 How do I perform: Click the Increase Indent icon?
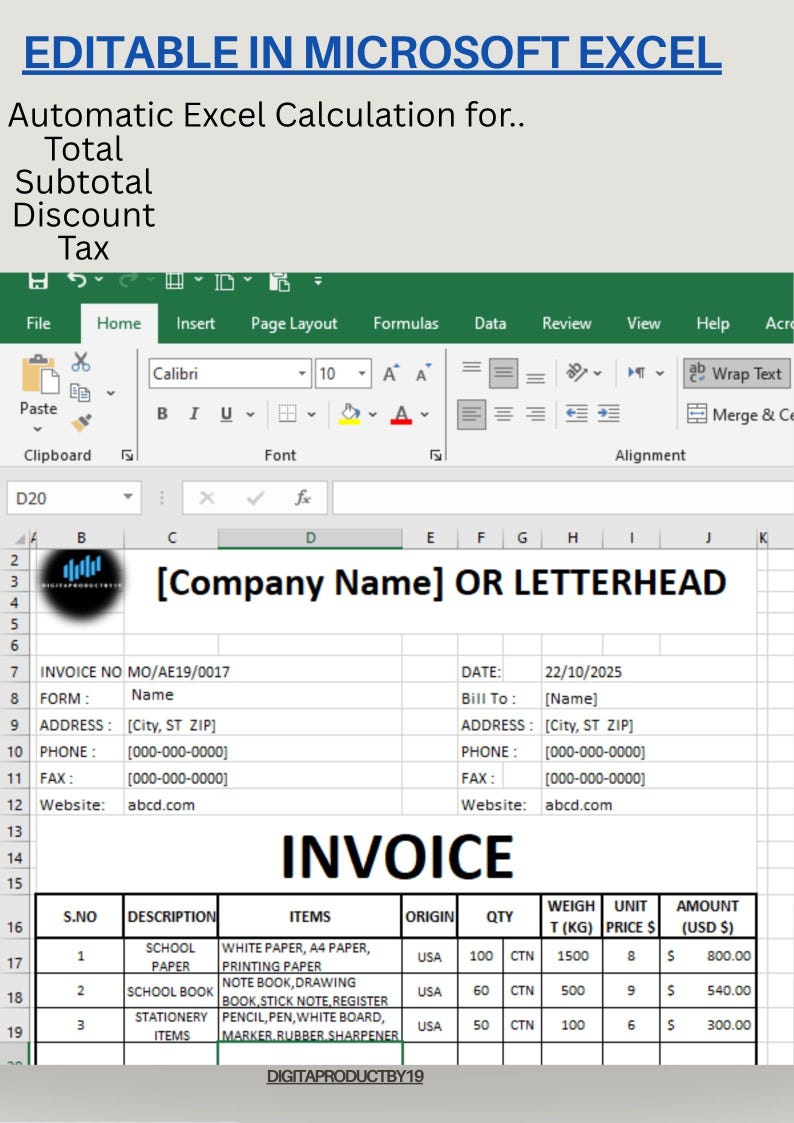[609, 414]
